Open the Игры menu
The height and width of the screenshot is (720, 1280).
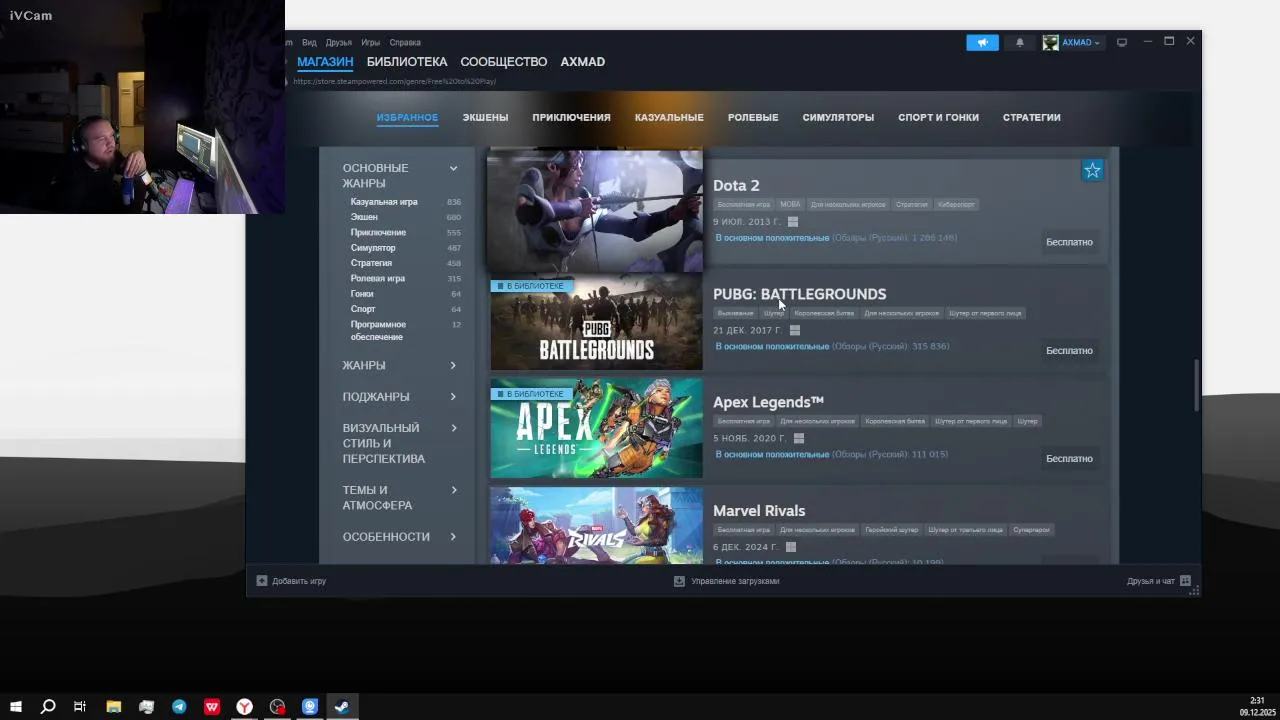(371, 42)
